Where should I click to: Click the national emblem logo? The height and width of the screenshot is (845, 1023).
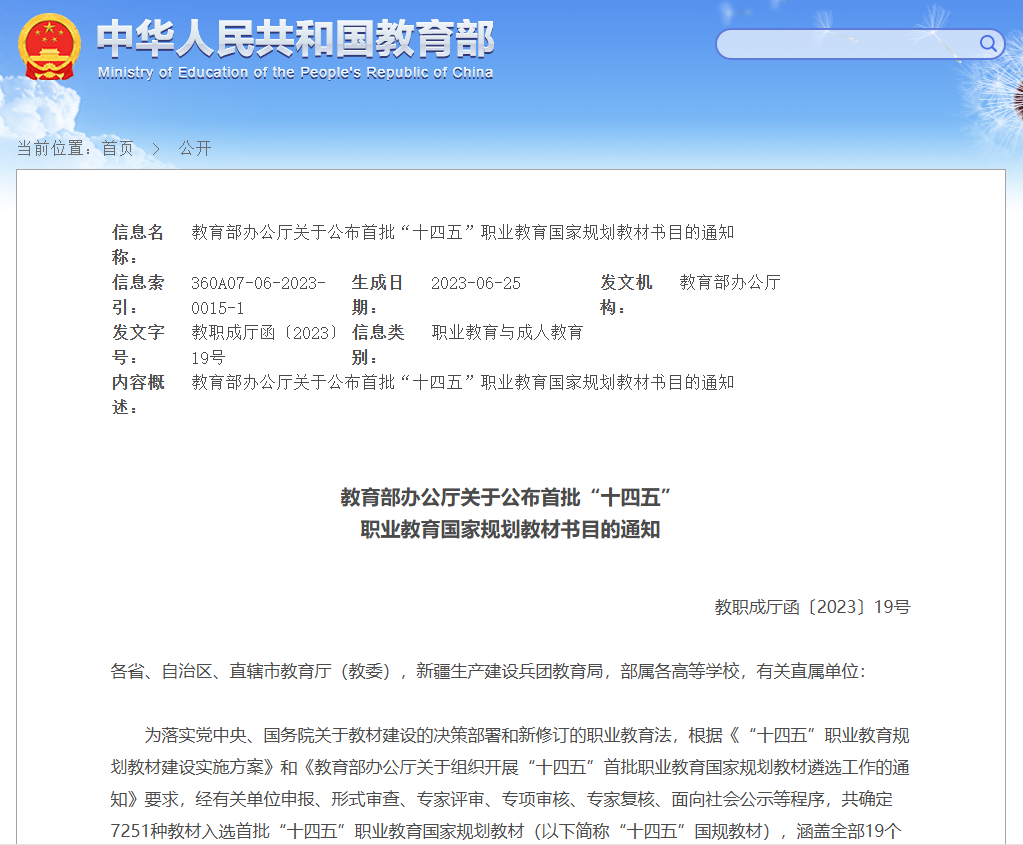(51, 47)
